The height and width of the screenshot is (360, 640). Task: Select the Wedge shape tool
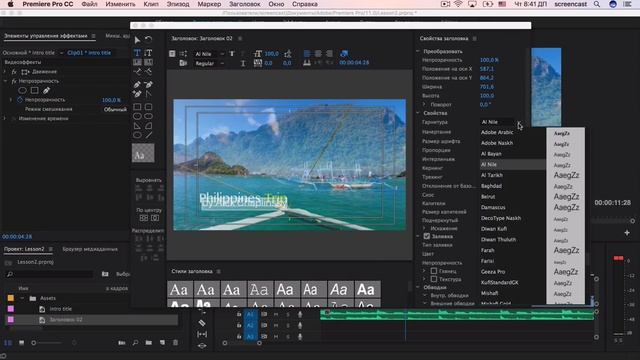[x=137, y=126]
